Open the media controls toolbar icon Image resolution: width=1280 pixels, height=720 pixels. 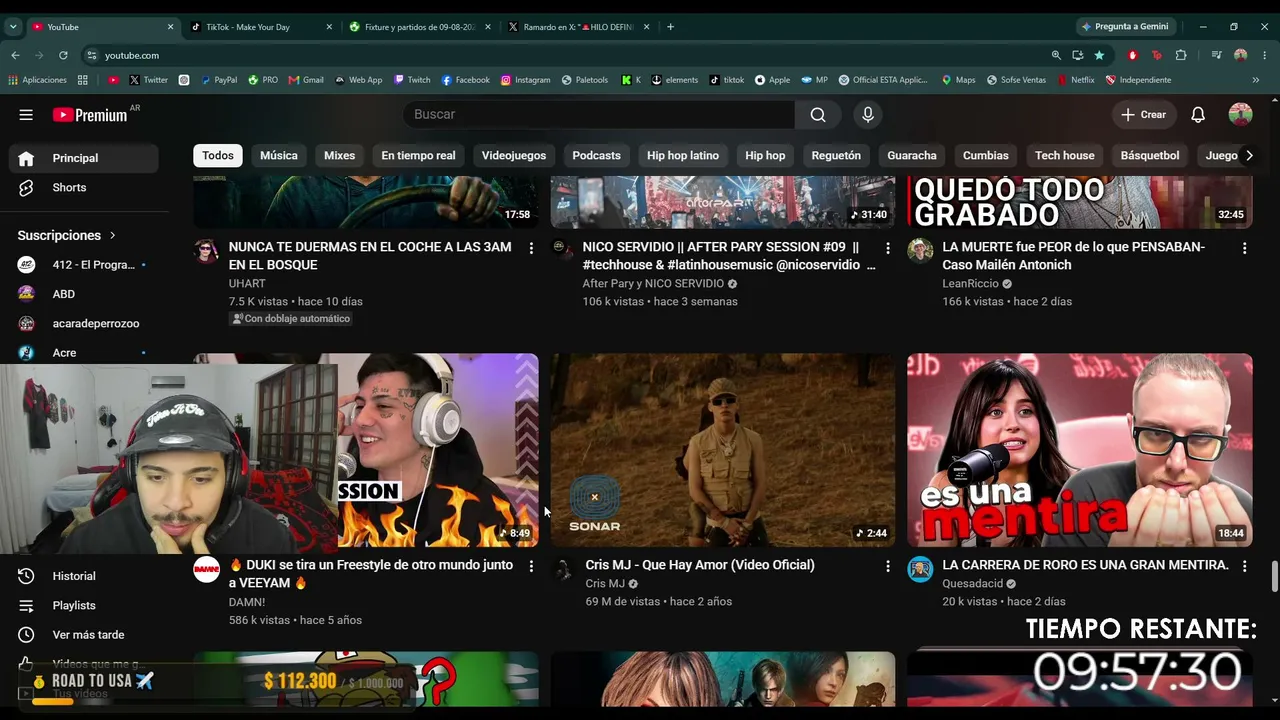[x=1216, y=55]
